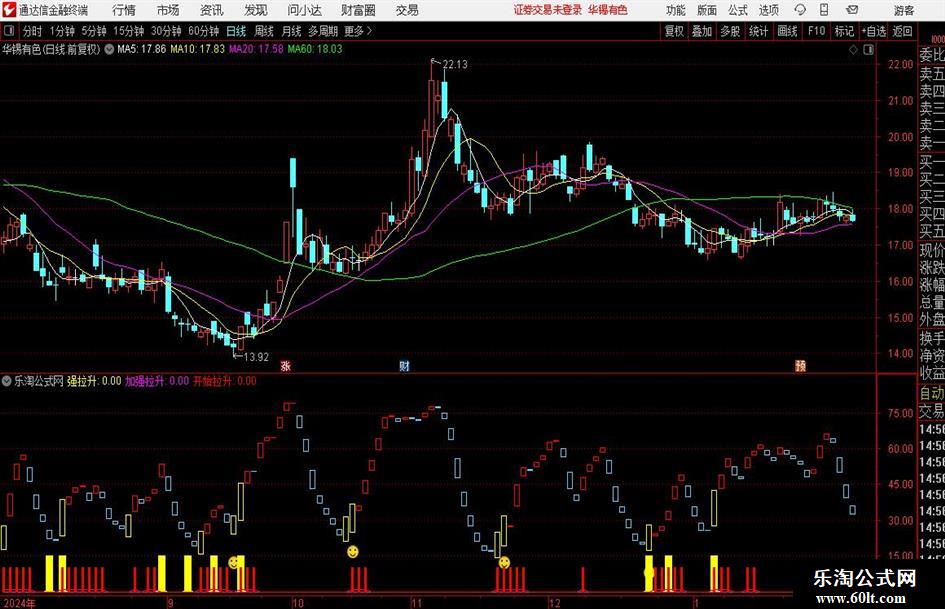945x609 pixels.
Task: Open the 发现 menu
Action: tap(256, 10)
